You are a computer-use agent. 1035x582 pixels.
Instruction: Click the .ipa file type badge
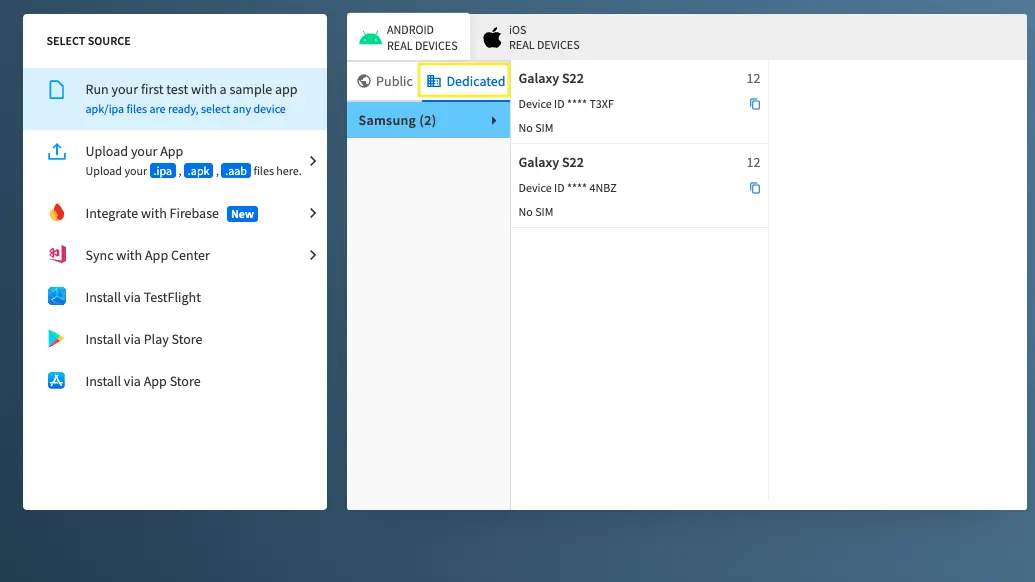[163, 171]
